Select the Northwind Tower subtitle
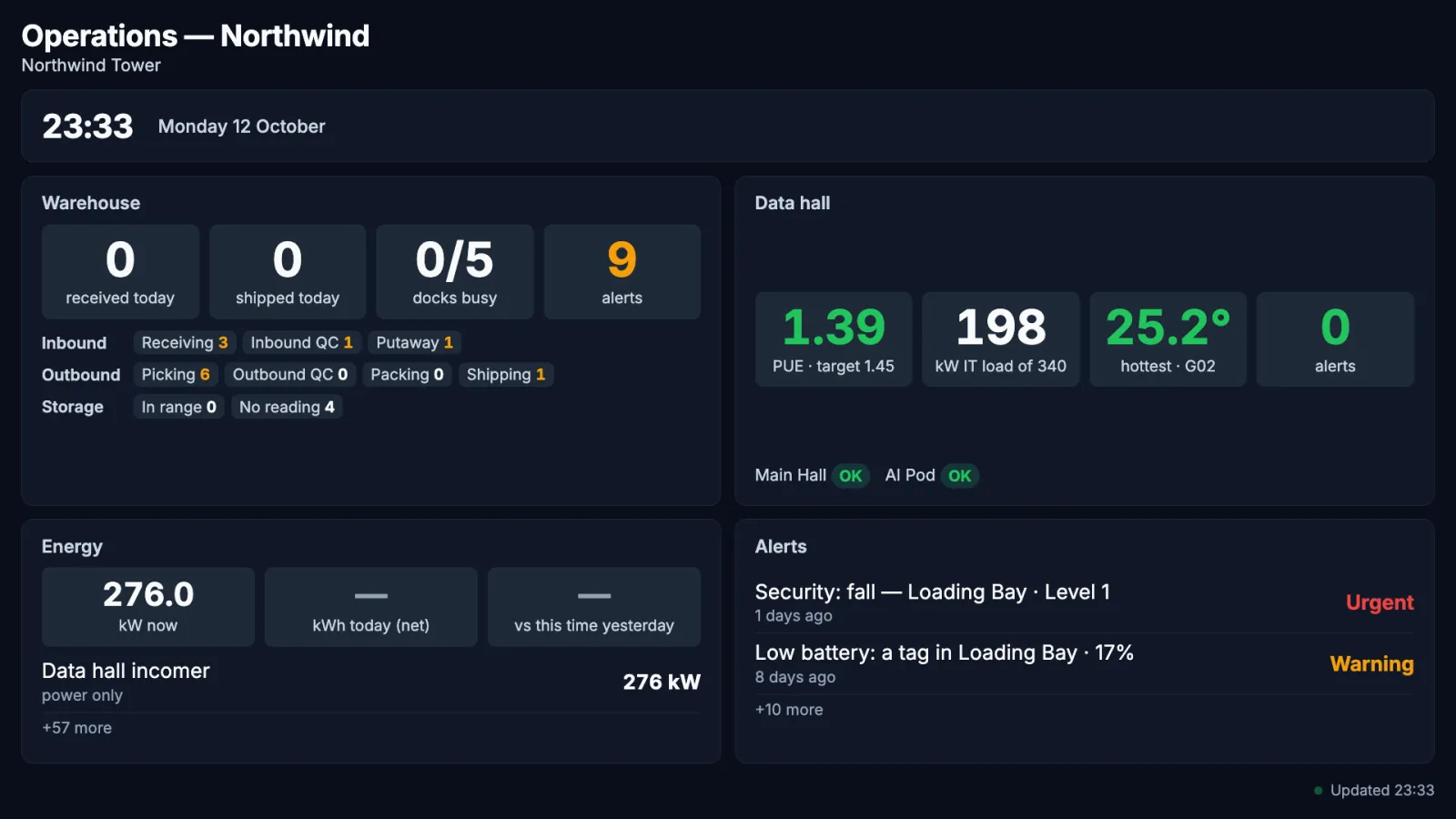The image size is (1456, 819). 91,66
